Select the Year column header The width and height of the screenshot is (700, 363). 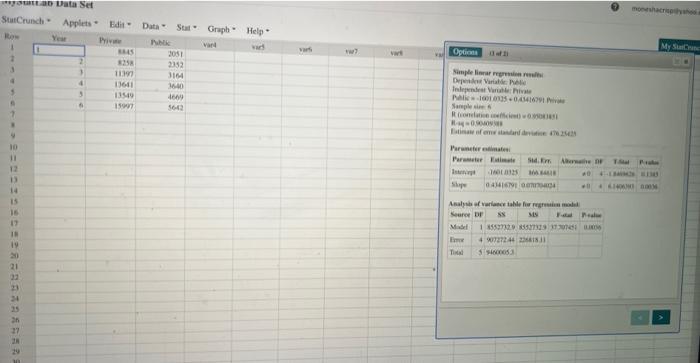pyautogui.click(x=59, y=38)
